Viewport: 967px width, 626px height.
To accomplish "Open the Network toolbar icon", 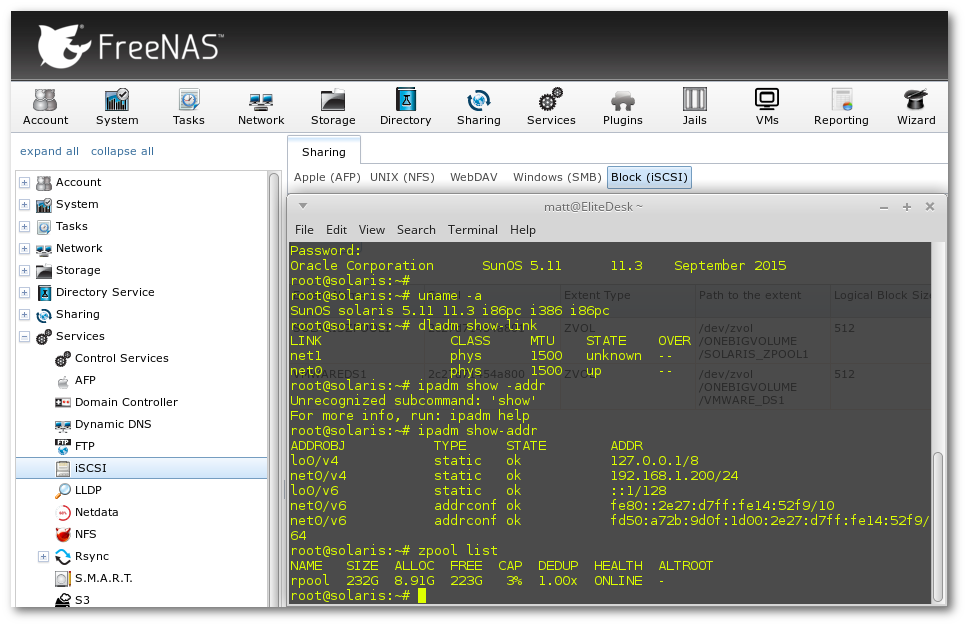I will click(x=261, y=107).
